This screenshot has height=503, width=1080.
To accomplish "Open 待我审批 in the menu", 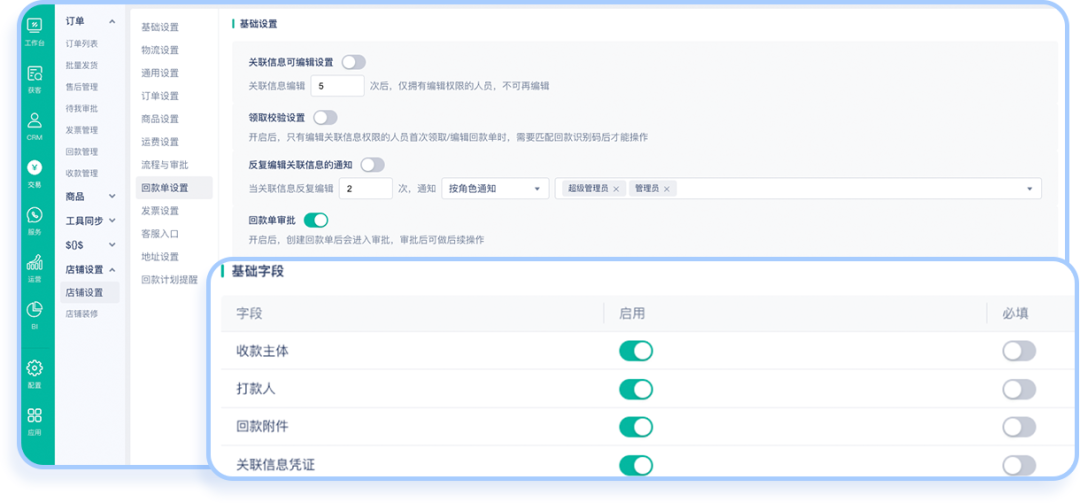I will tap(81, 108).
